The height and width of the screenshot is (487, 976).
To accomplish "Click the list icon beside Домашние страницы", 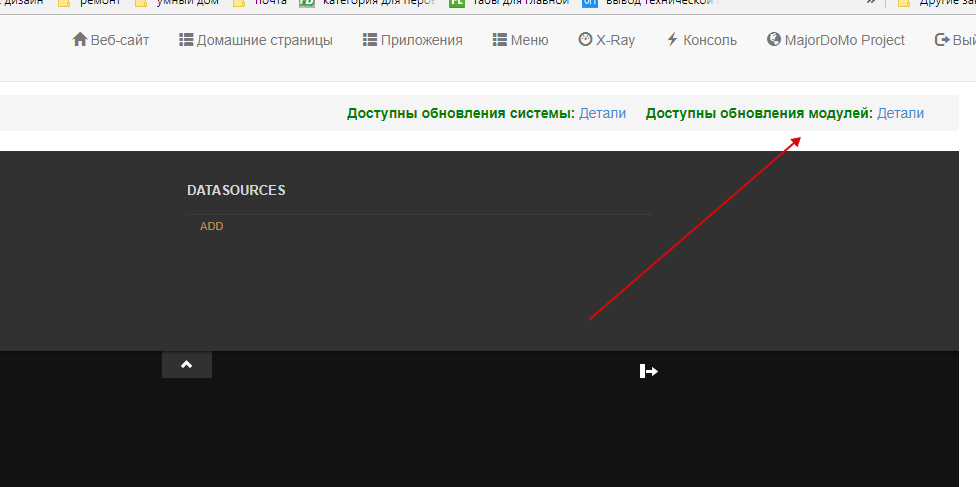I will [x=186, y=40].
